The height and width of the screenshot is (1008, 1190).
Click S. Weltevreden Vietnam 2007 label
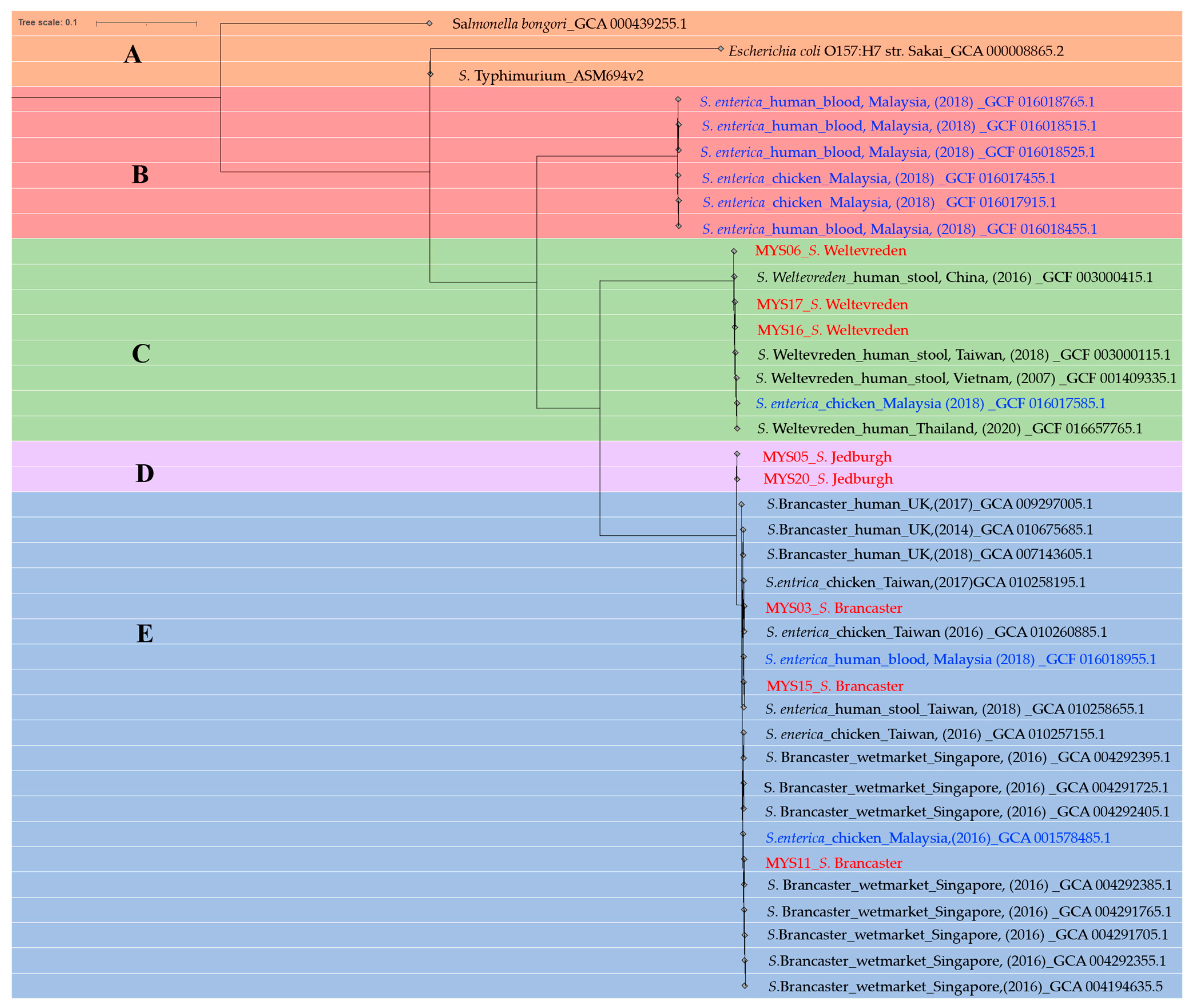pos(965,378)
